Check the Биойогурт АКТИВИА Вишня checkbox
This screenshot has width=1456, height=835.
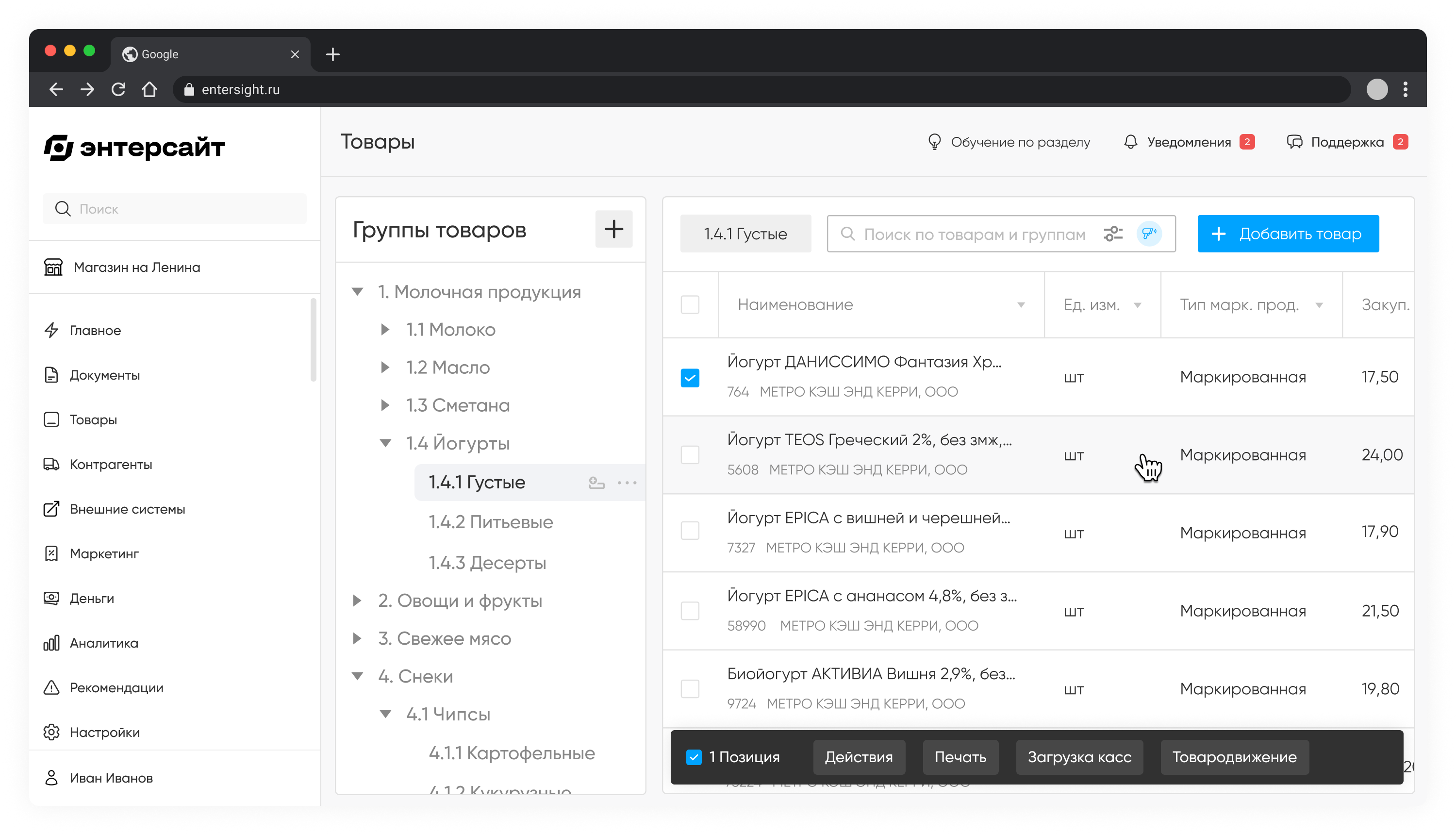690,689
